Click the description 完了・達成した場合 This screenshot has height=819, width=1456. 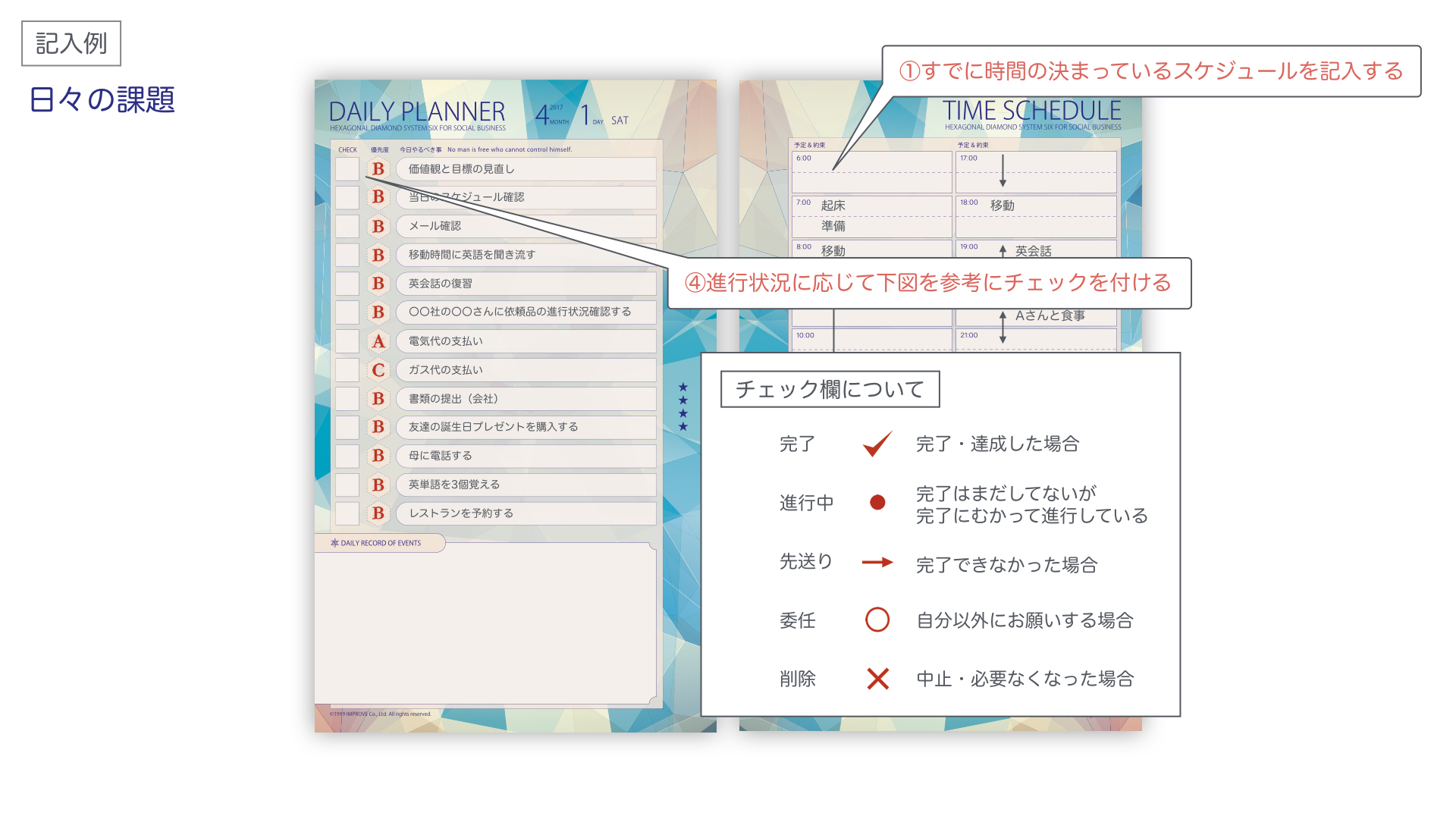[998, 444]
